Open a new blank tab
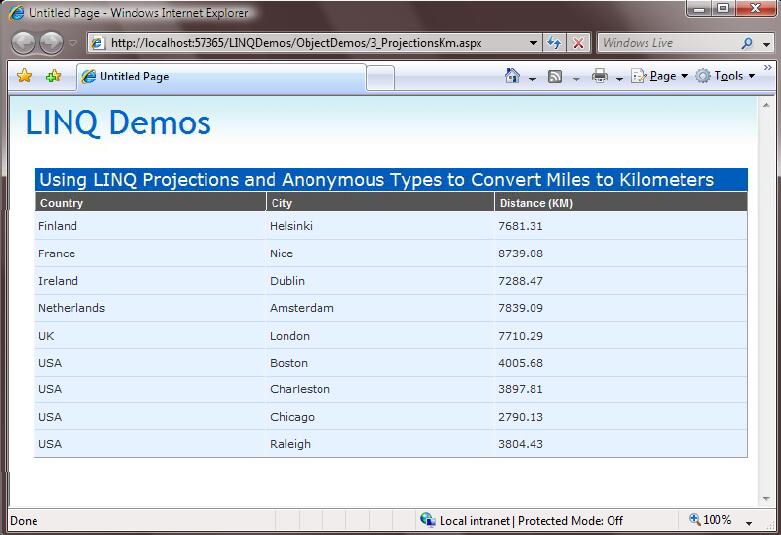 (381, 78)
